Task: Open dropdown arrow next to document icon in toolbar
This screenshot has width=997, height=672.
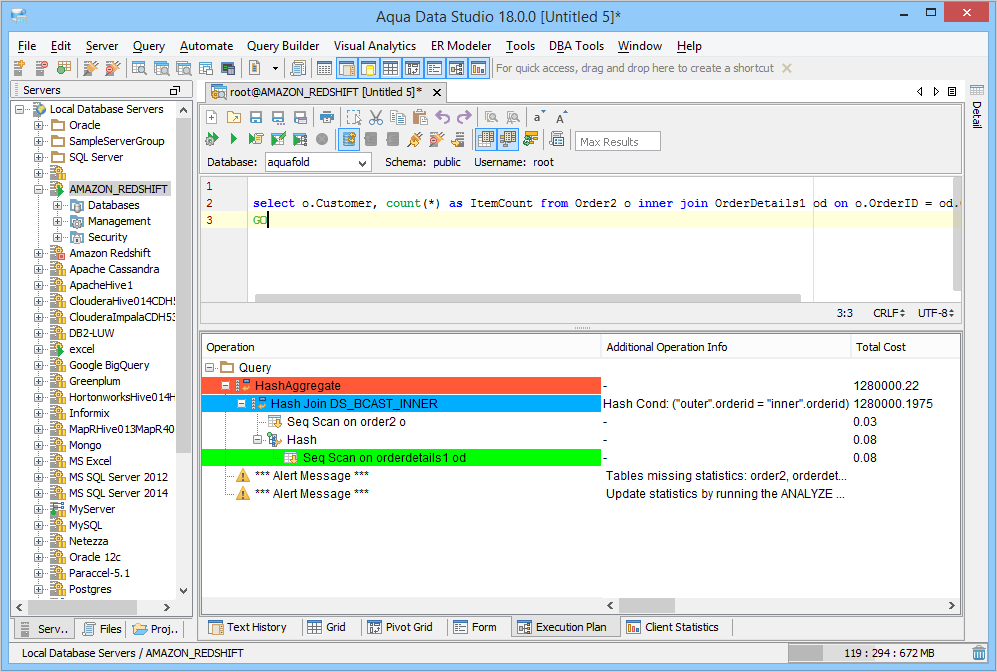Action: 275,68
